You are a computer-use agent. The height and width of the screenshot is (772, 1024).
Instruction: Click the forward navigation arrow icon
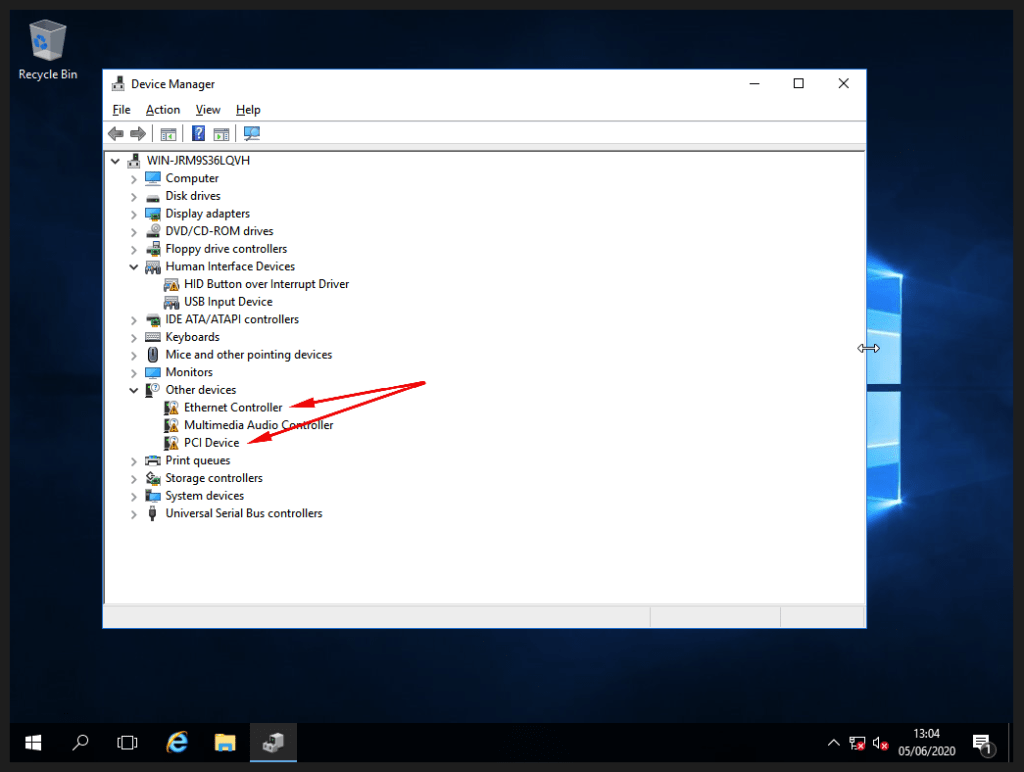point(137,133)
